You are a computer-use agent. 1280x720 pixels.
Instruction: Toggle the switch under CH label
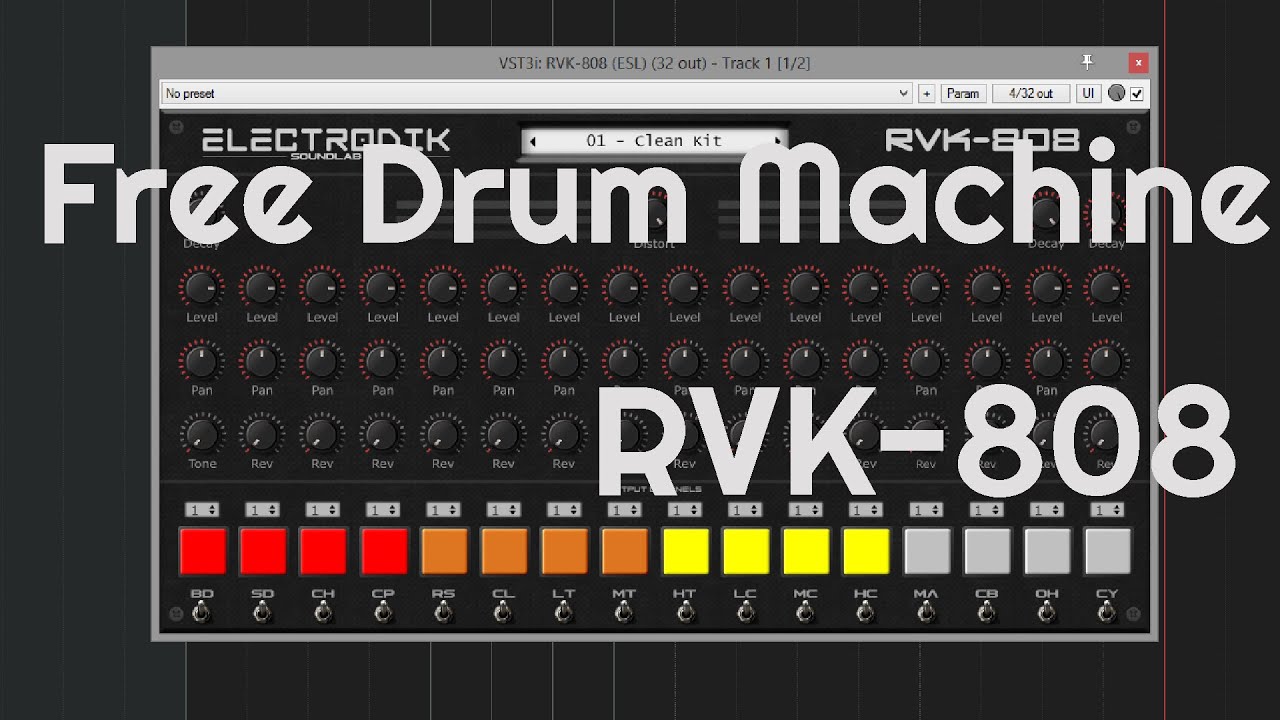323,612
